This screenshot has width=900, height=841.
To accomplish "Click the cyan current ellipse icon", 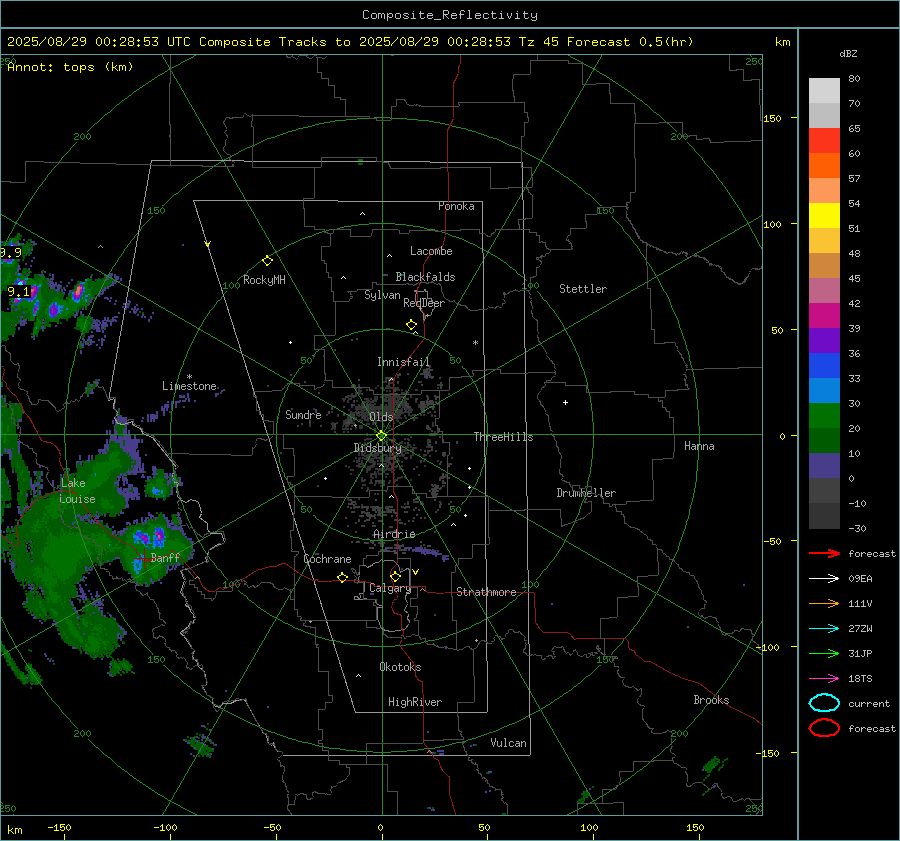I will 824,703.
